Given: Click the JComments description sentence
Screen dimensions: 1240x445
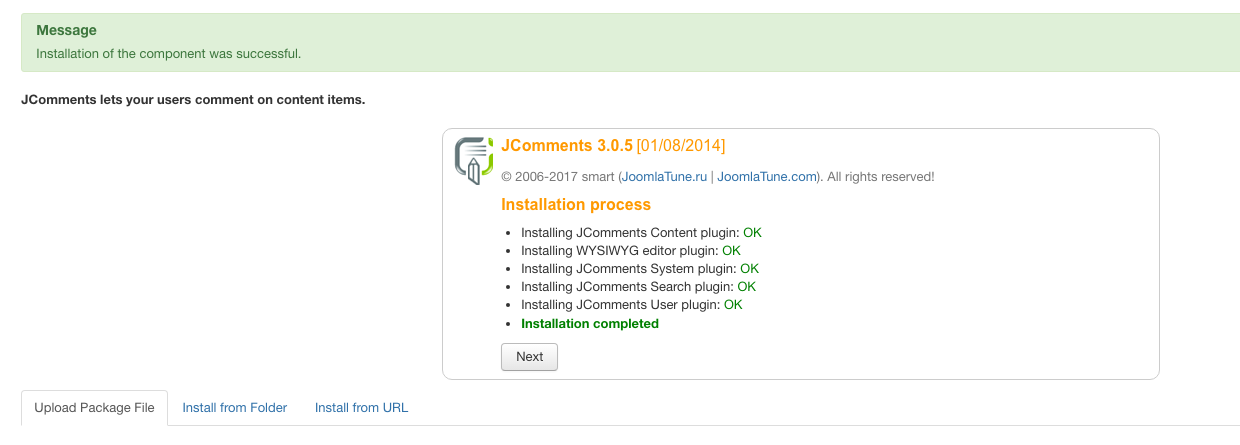Looking at the screenshot, I should [192, 101].
